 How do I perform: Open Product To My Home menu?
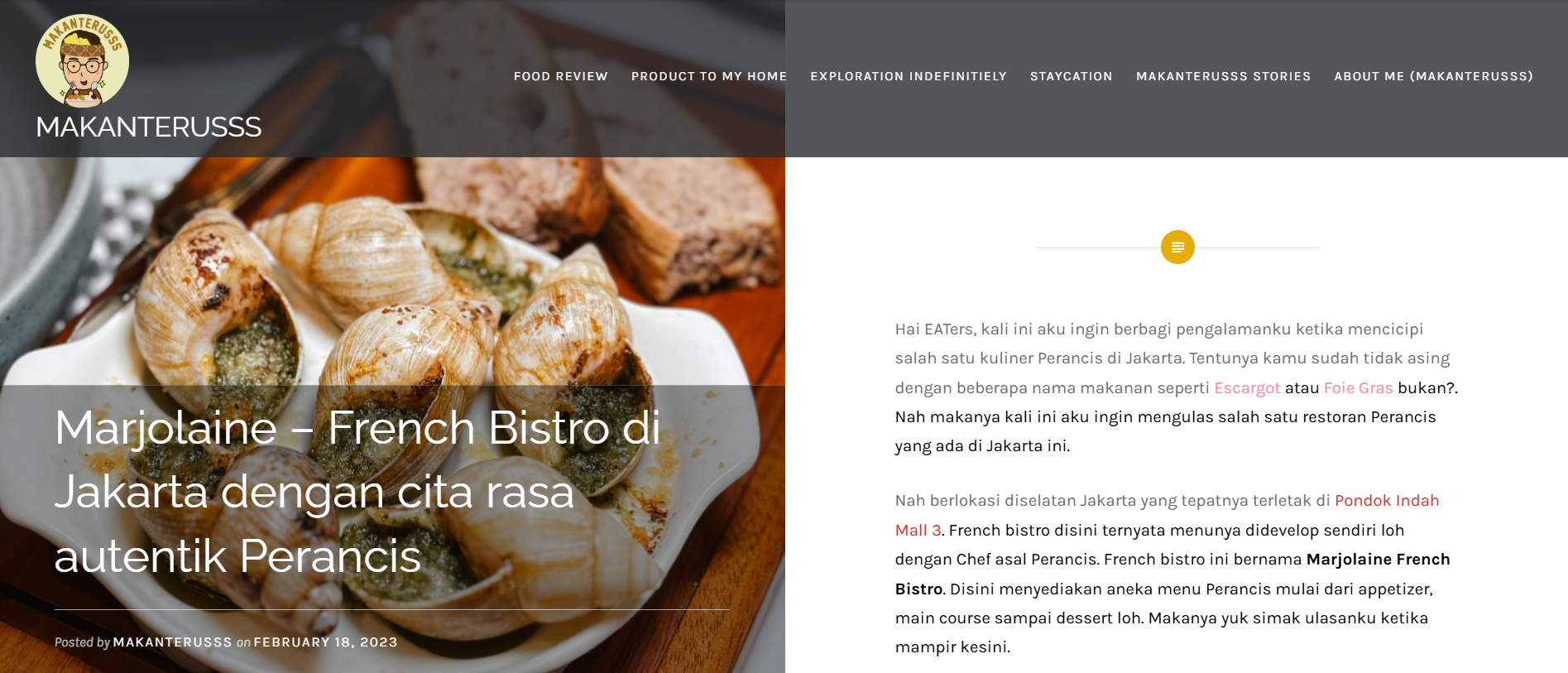point(709,76)
